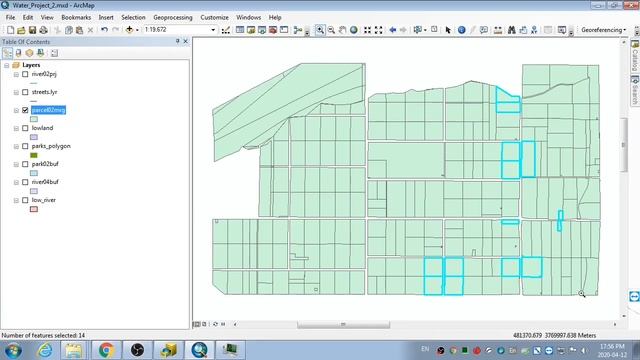Open Table of Contents Options button
The image size is (640, 360).
tap(54, 53)
